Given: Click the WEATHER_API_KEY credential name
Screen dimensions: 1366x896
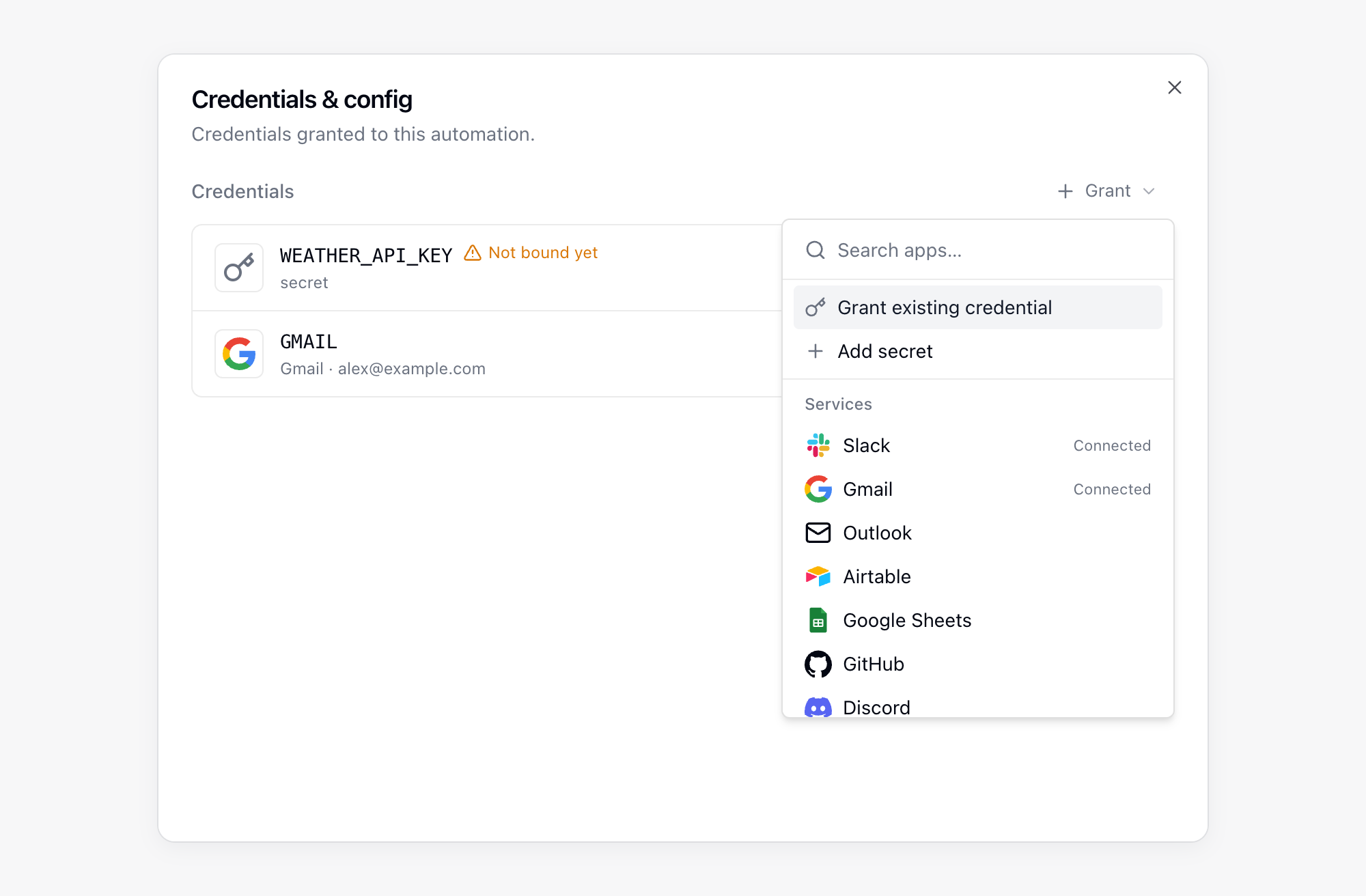Looking at the screenshot, I should click(x=366, y=255).
